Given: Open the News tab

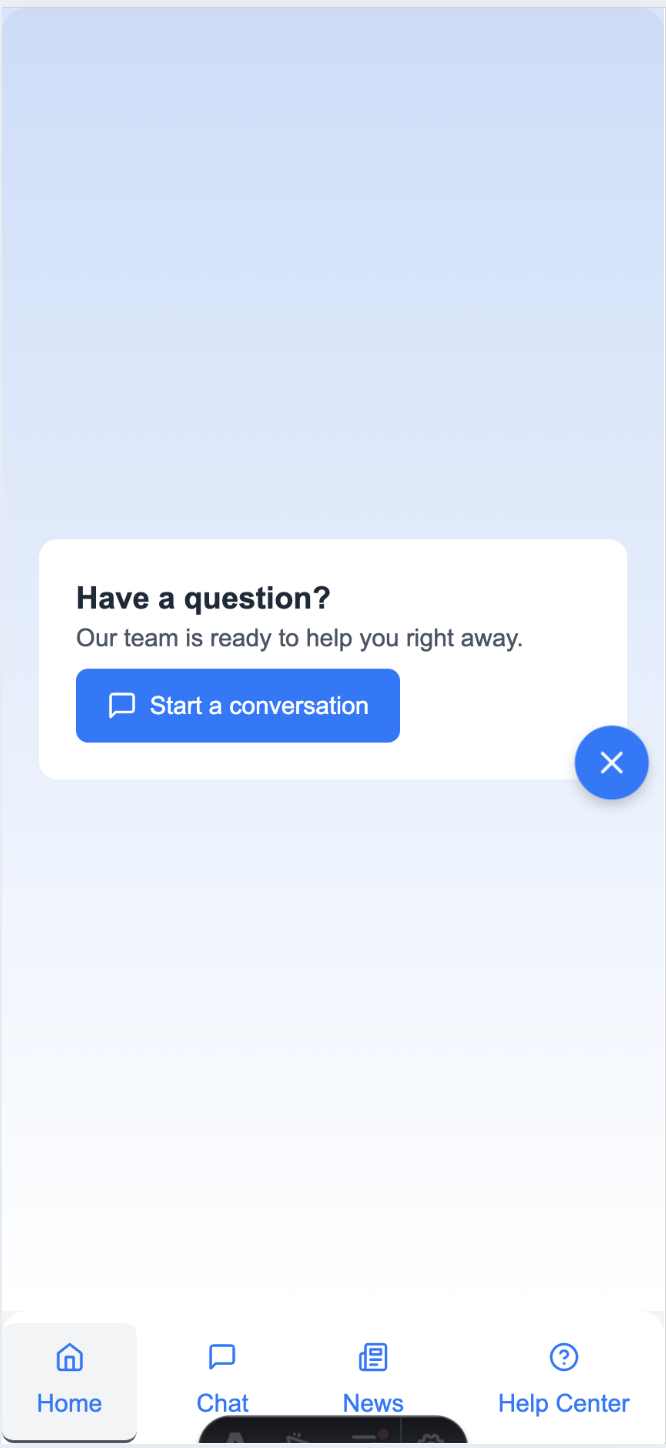Looking at the screenshot, I should [372, 1380].
